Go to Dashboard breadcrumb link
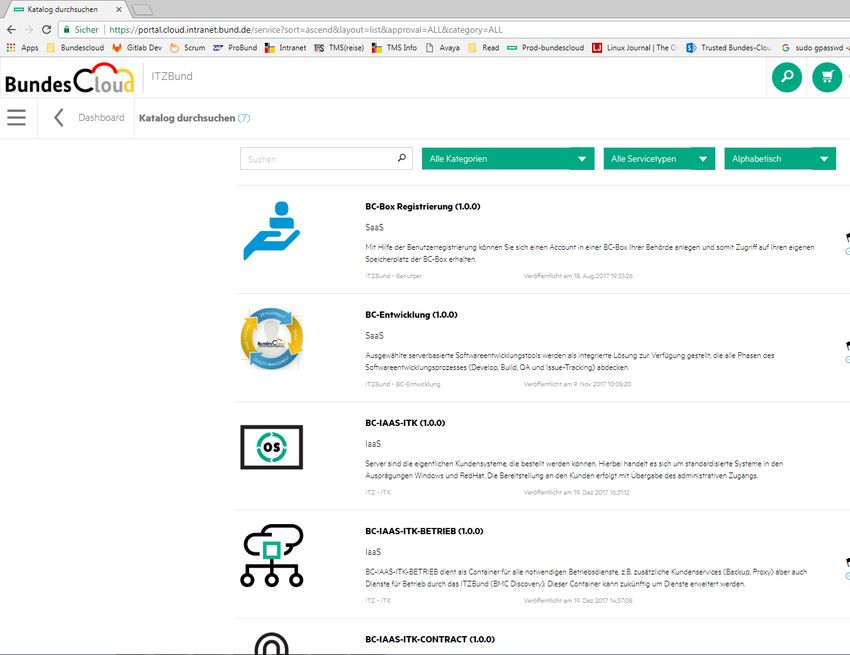Viewport: 850px width, 655px height. click(101, 117)
